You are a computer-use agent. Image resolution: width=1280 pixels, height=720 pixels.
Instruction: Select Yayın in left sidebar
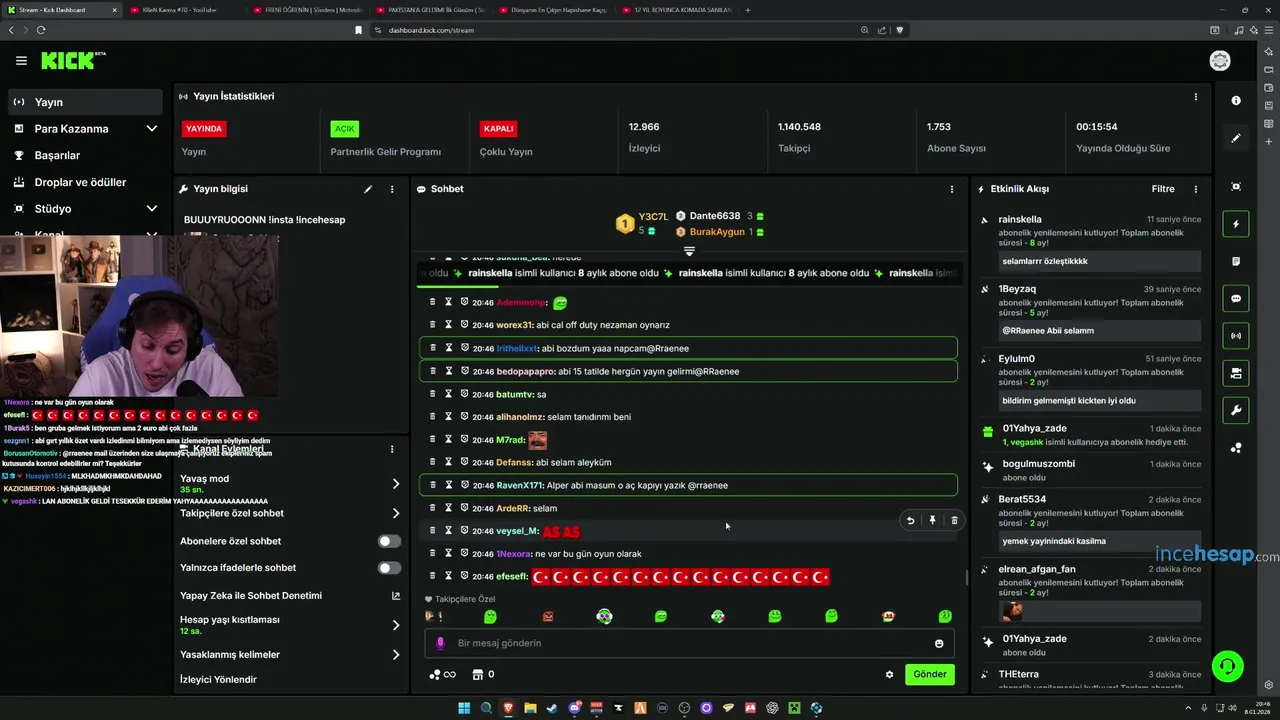coord(85,102)
